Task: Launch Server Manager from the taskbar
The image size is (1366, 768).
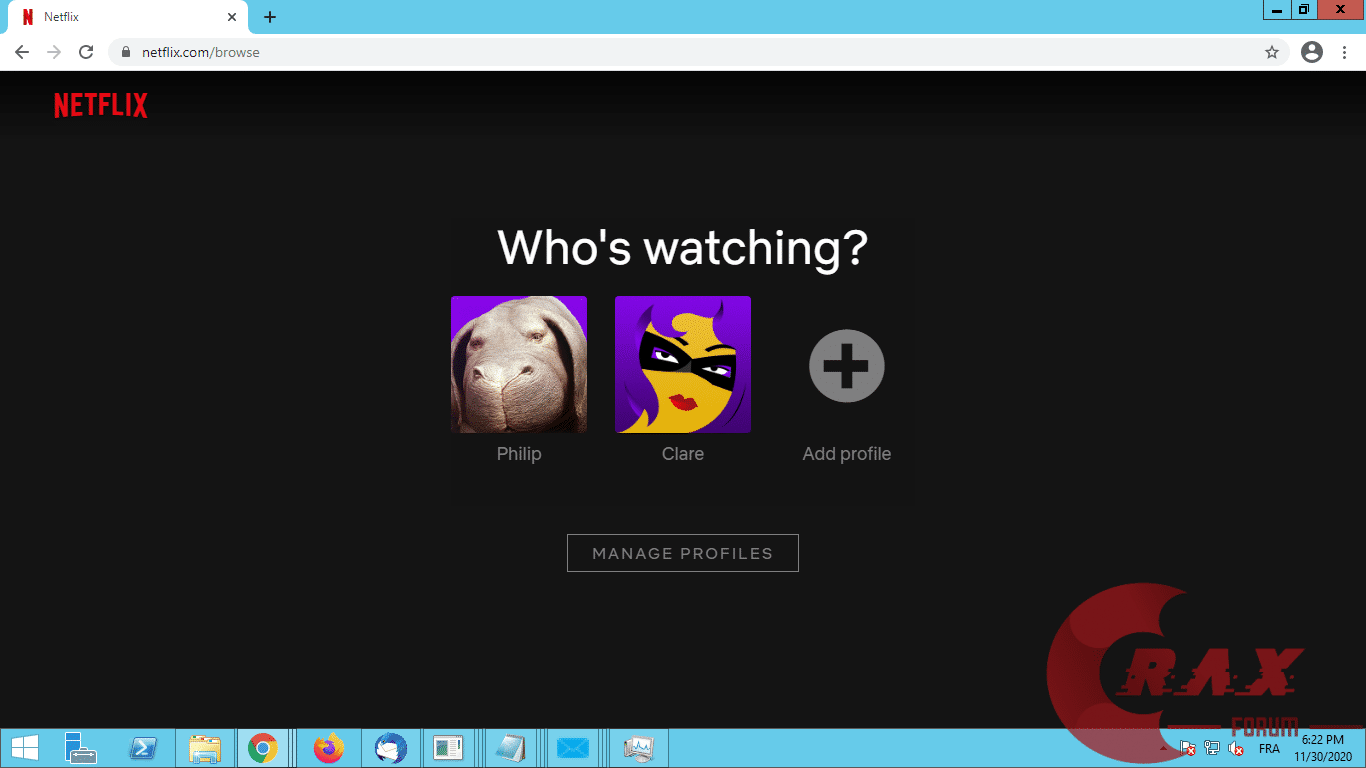Action: click(80, 748)
